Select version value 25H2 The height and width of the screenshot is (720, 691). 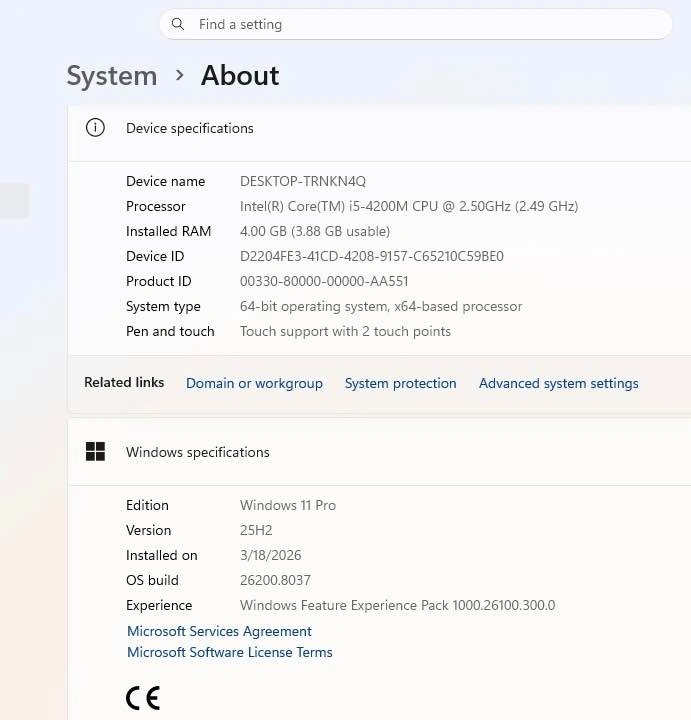pyautogui.click(x=256, y=530)
